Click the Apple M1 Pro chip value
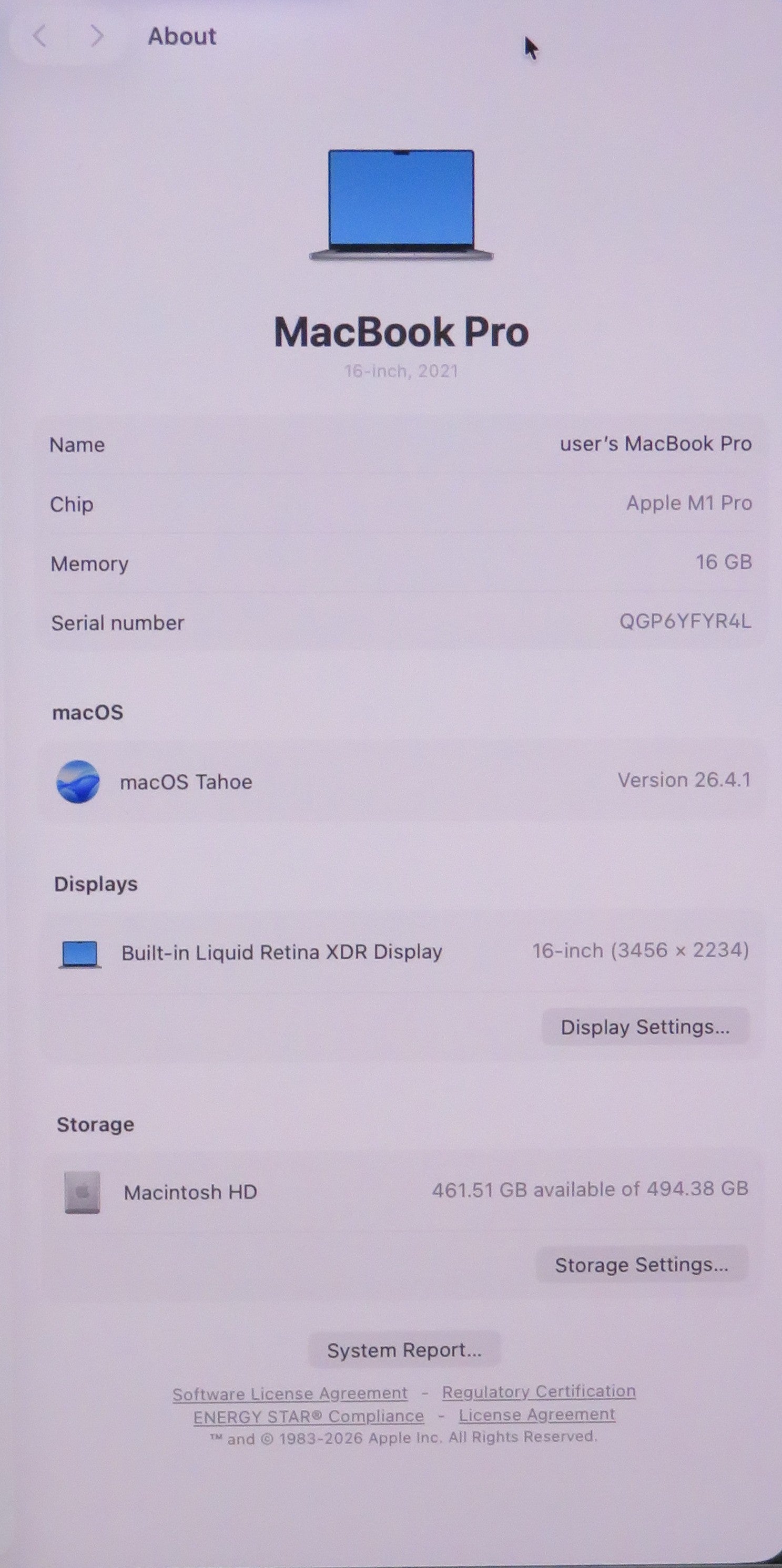 pyautogui.click(x=689, y=503)
